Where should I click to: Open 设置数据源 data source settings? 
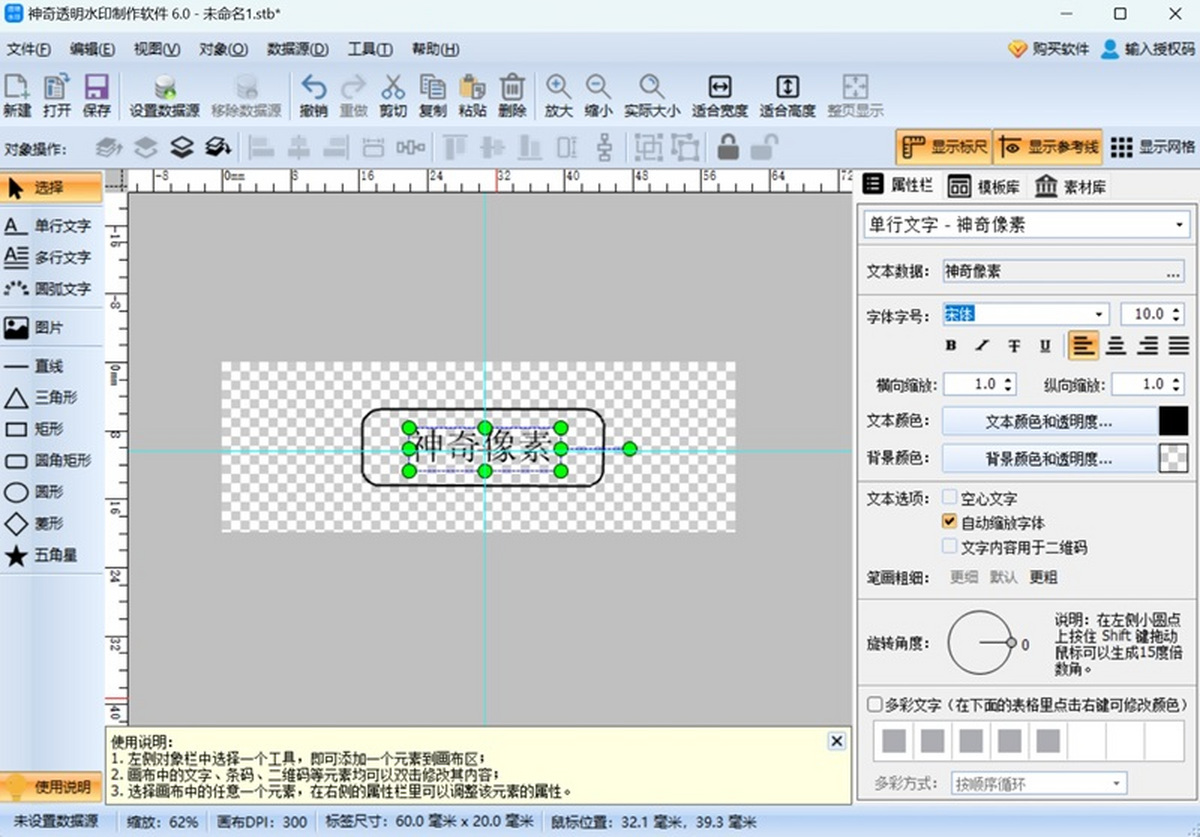pos(165,96)
